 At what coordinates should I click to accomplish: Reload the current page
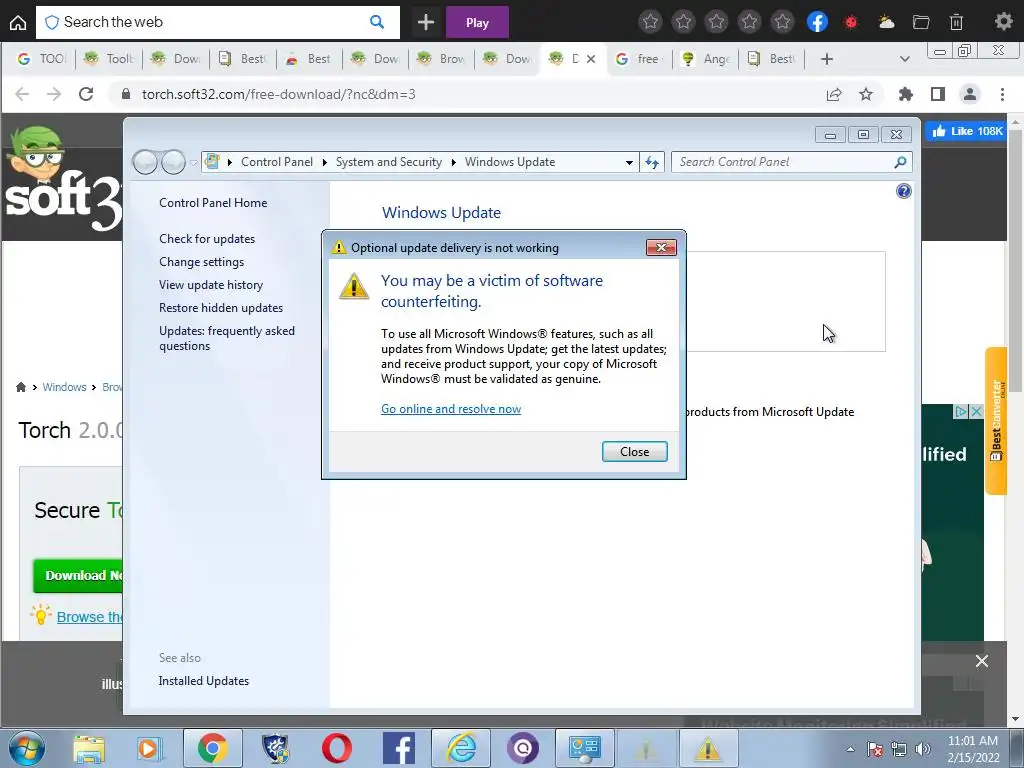(x=86, y=94)
